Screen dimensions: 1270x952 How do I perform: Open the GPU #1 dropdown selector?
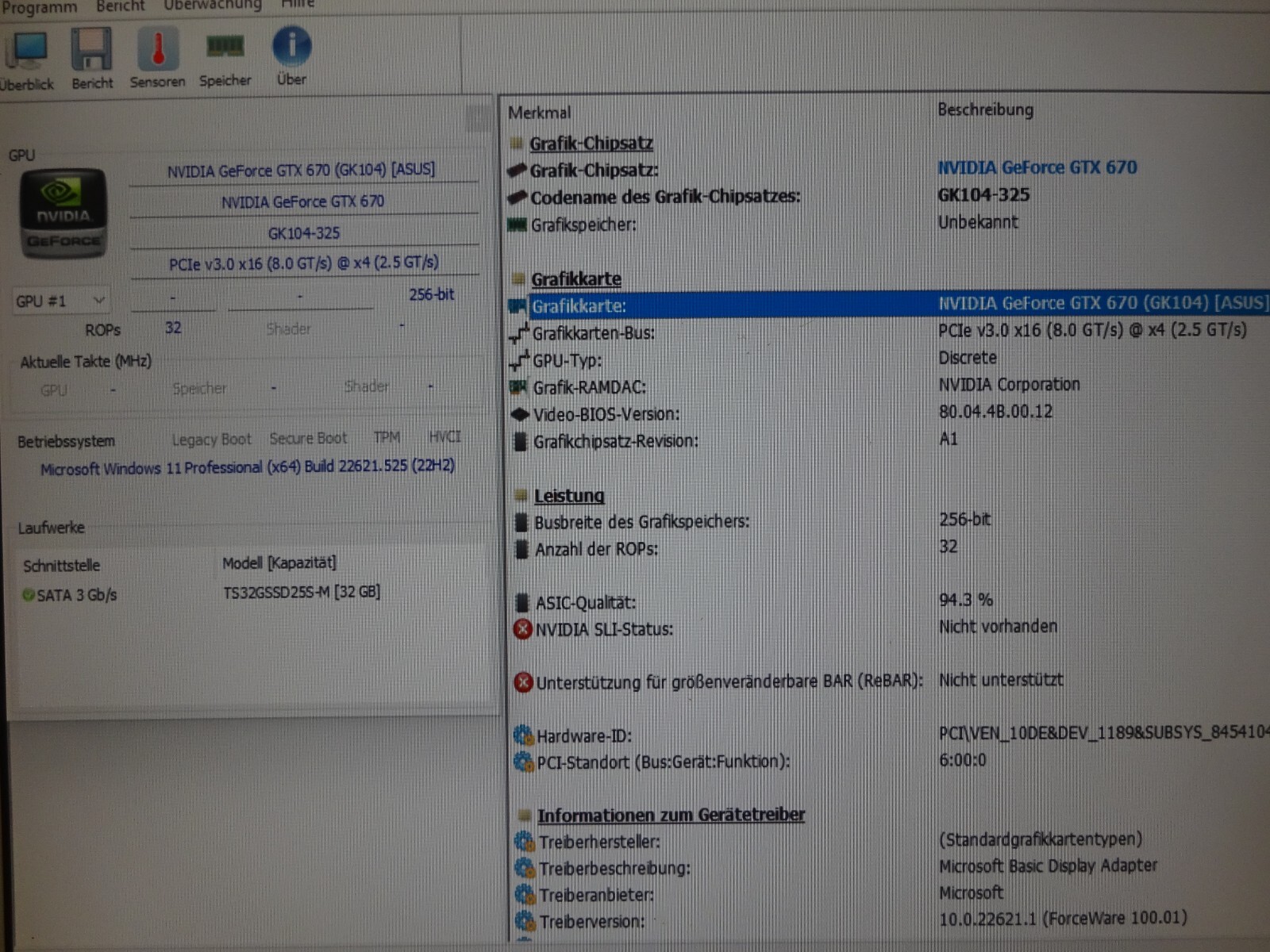click(60, 301)
